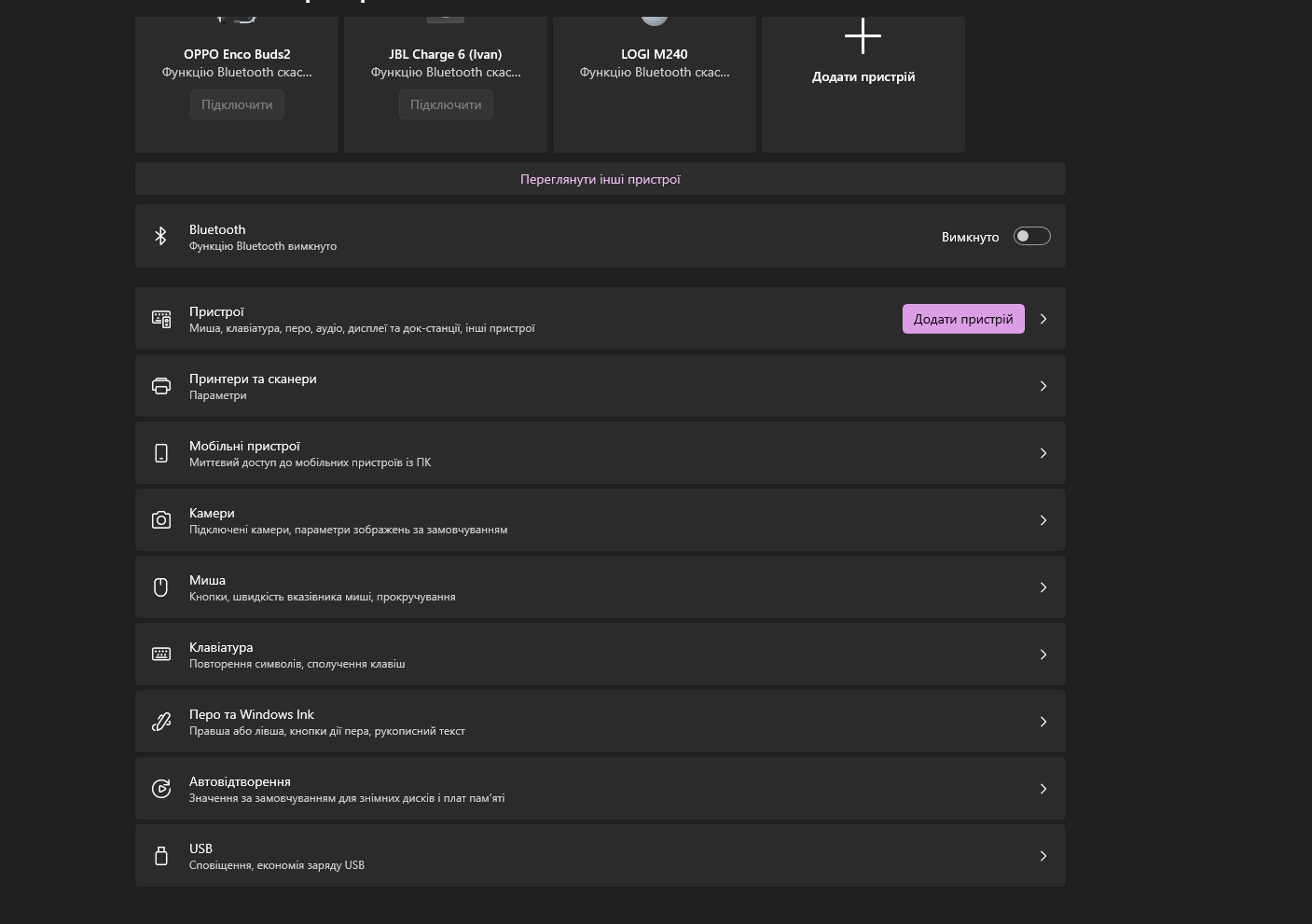Click the camera icon next to Камери
The width and height of the screenshot is (1312, 924).
click(161, 520)
